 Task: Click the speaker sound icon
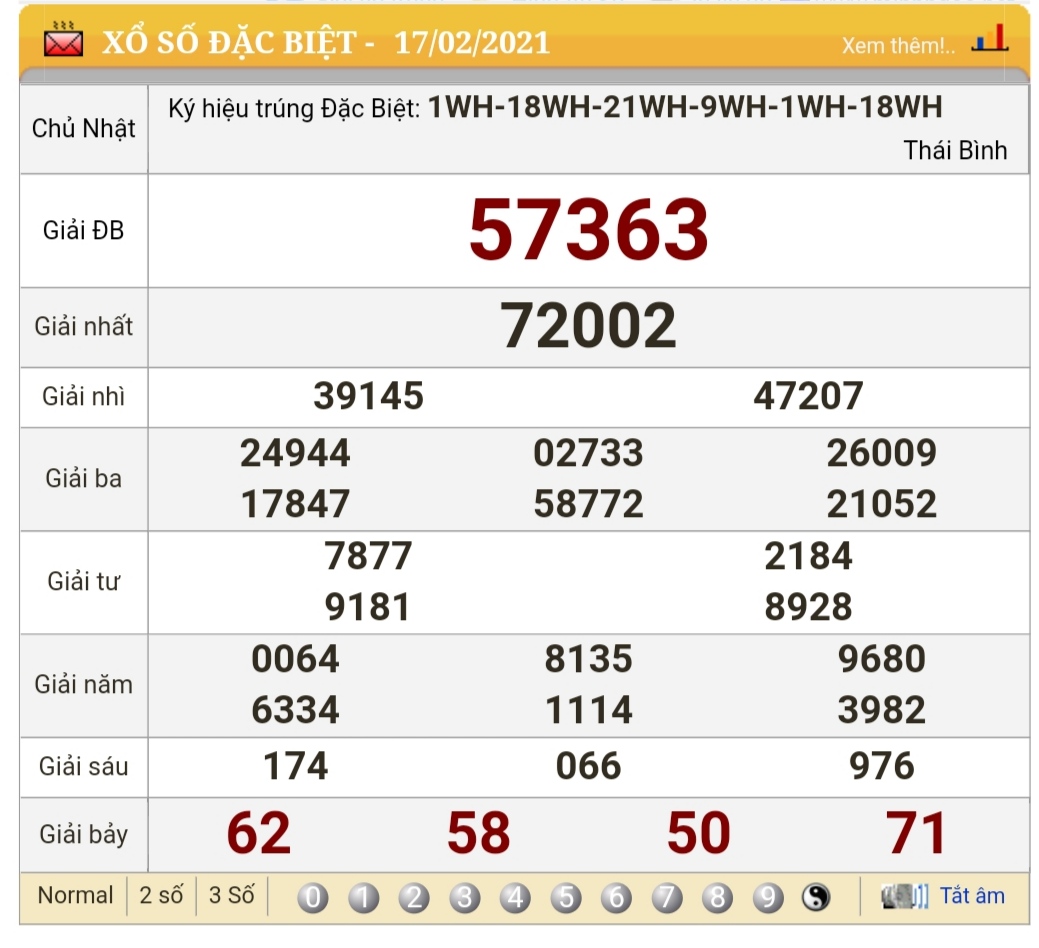(x=904, y=896)
